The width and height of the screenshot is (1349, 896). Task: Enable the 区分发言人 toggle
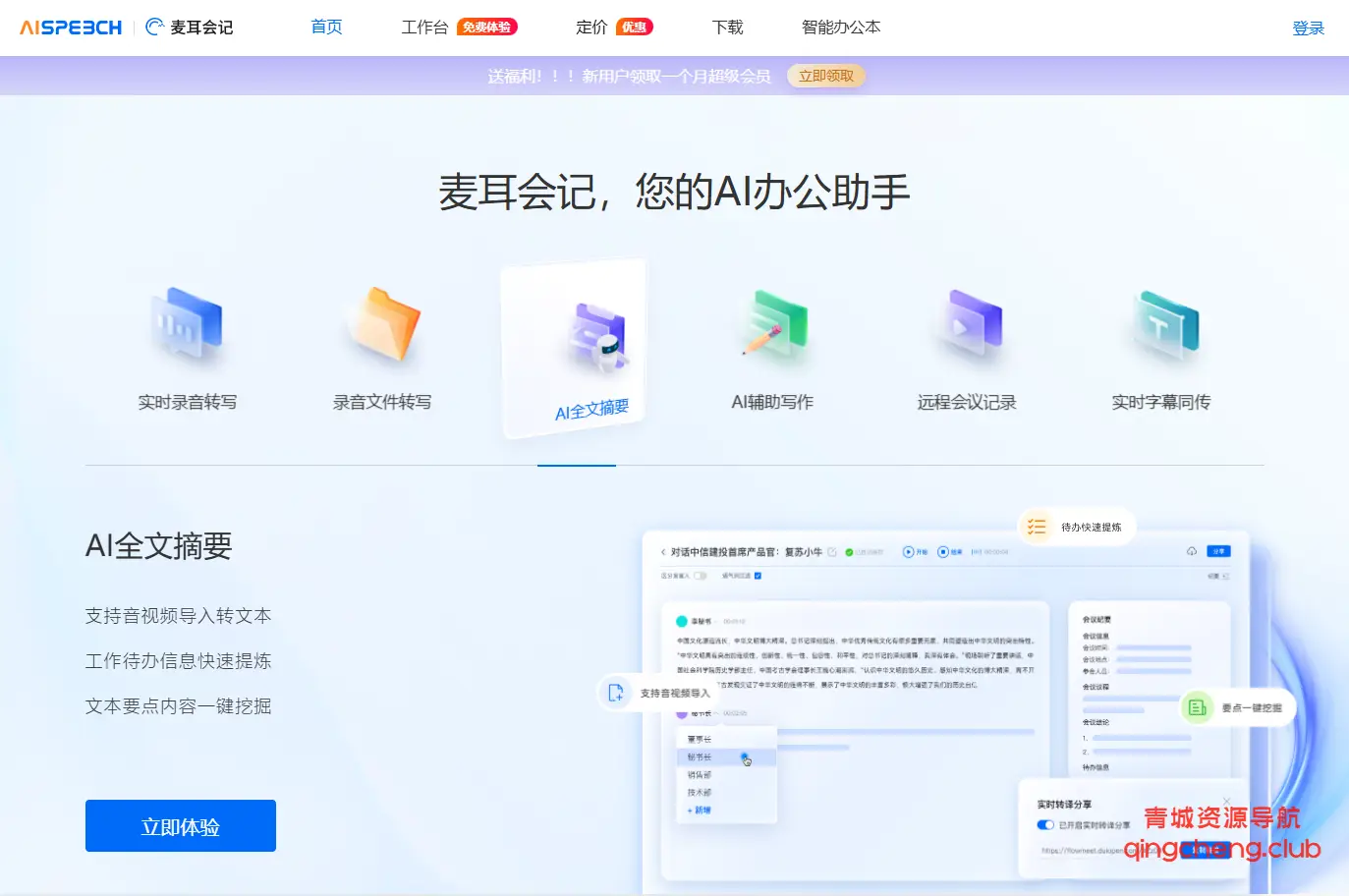pos(699,576)
